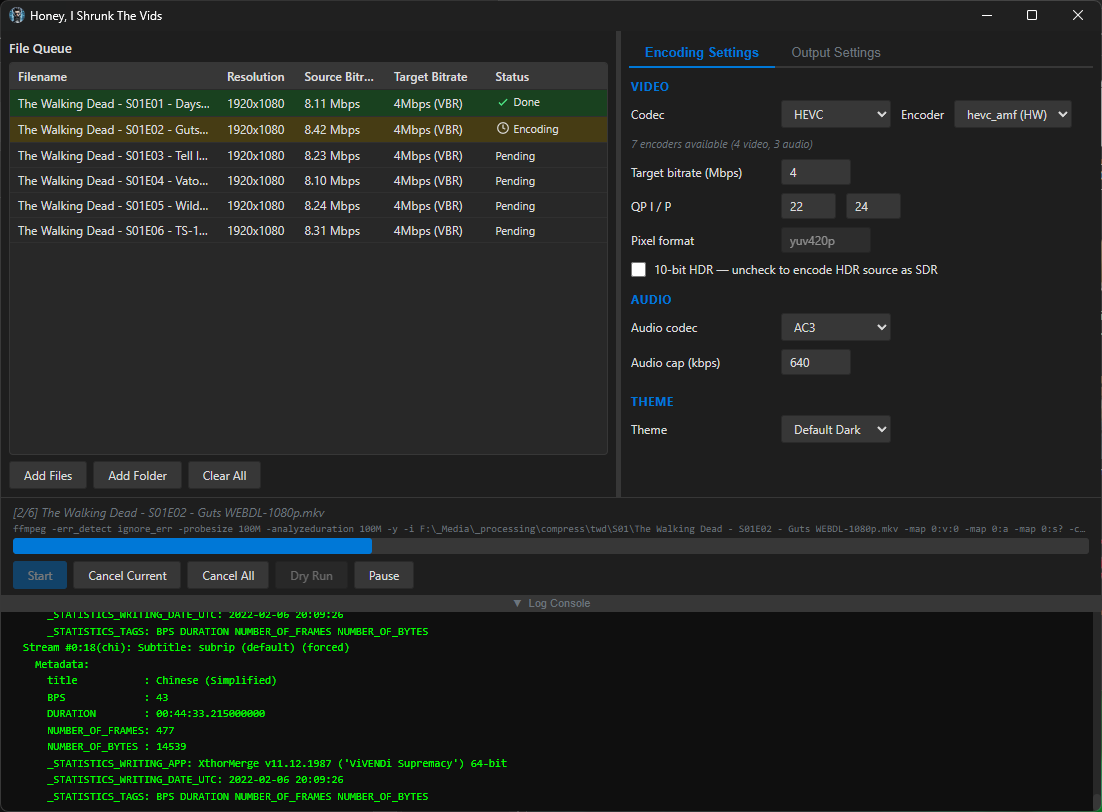Collapse the Log Console triangle
Viewport: 1102px width, 812px height.
(x=517, y=603)
